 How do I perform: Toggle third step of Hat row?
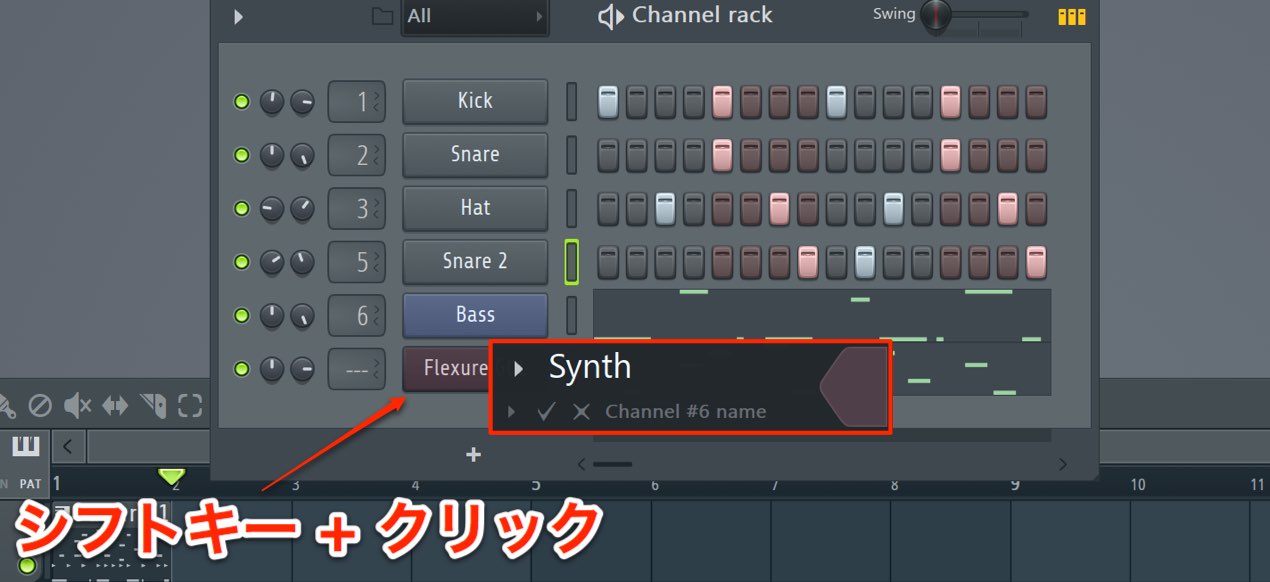point(665,208)
